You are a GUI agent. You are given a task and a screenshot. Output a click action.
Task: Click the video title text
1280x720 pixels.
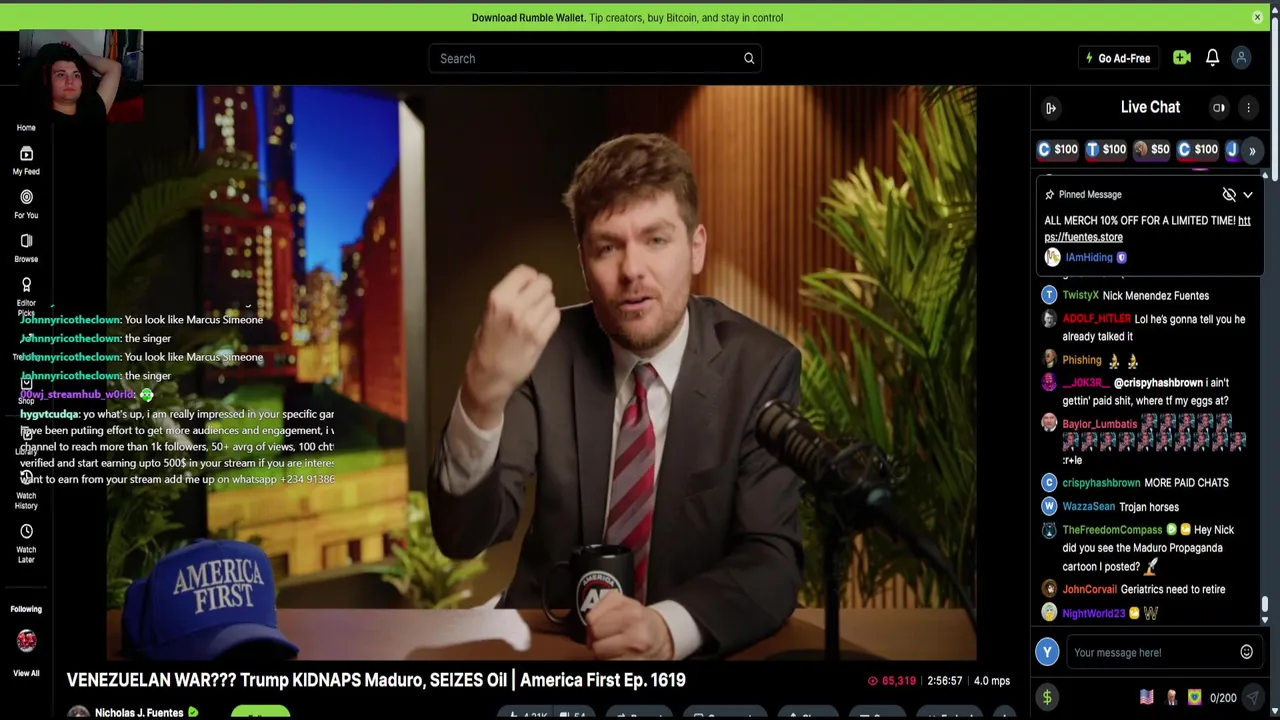376,680
